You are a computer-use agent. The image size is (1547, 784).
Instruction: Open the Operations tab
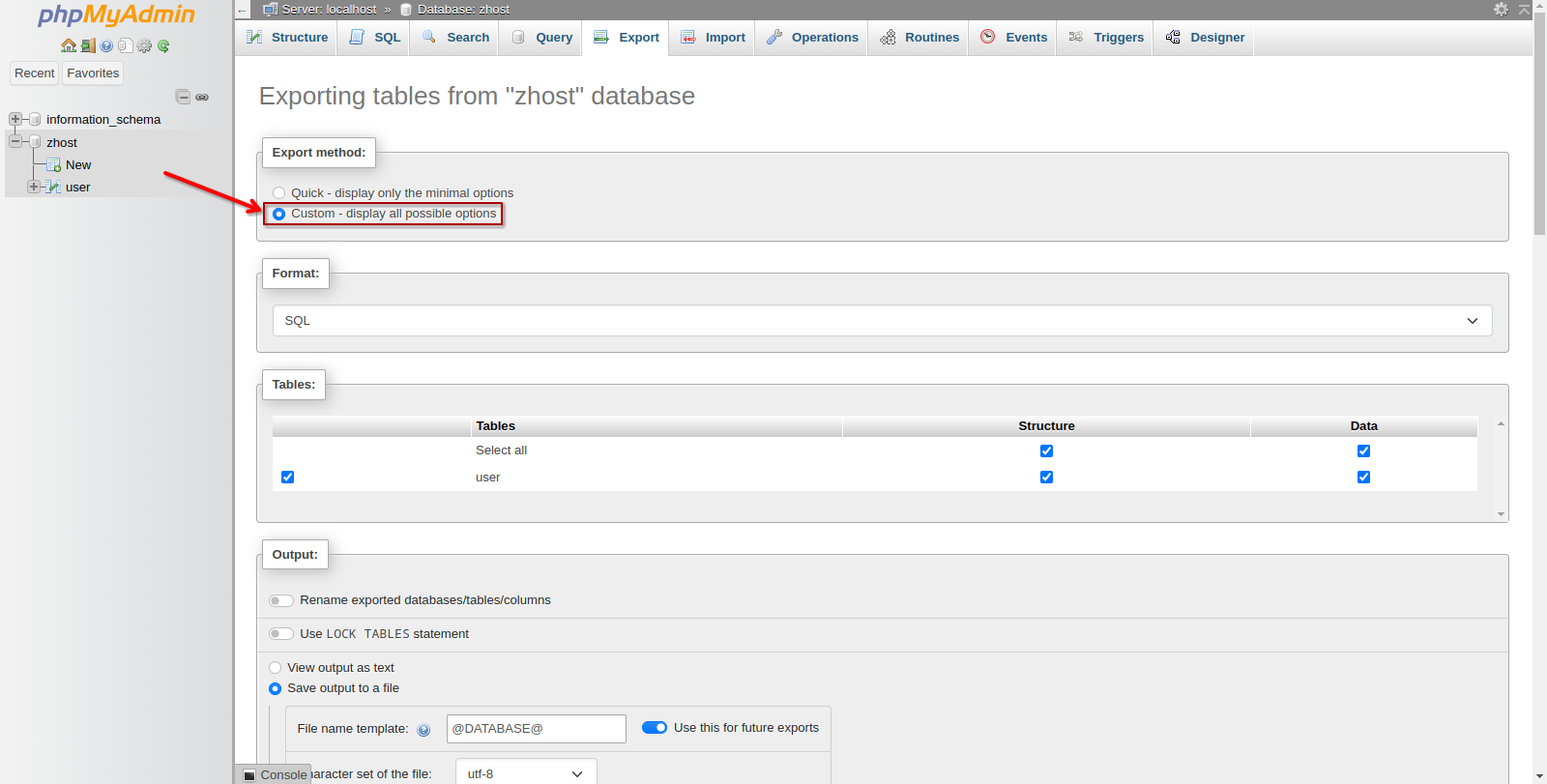coord(812,38)
